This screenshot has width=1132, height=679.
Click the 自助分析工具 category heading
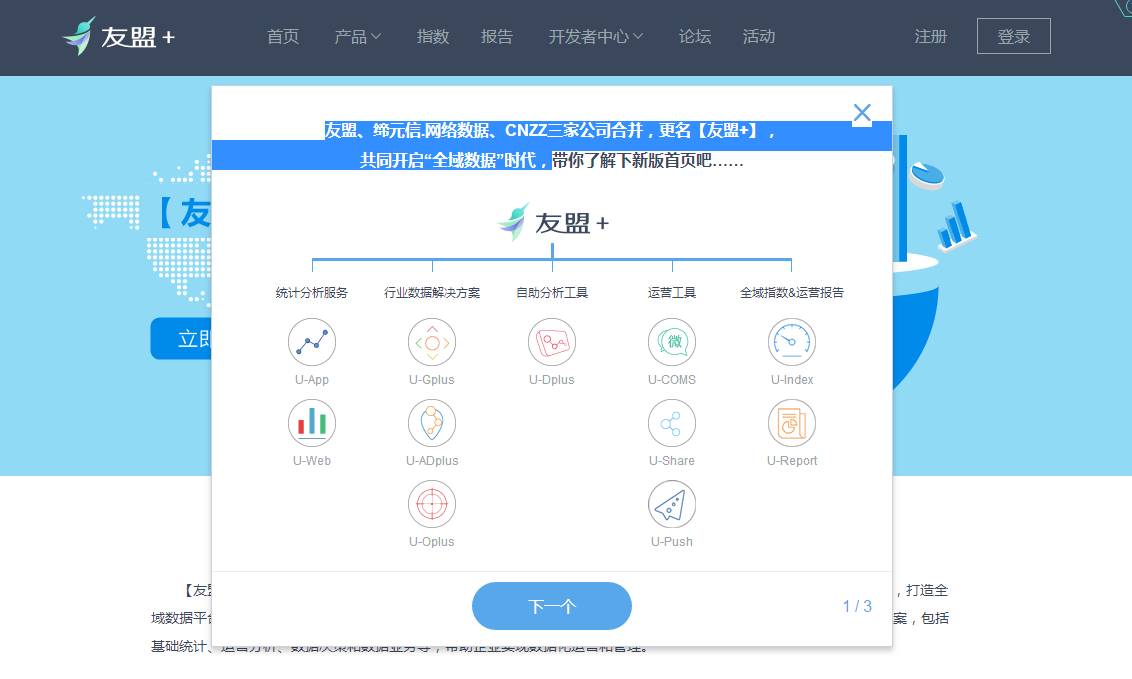pyautogui.click(x=552, y=292)
